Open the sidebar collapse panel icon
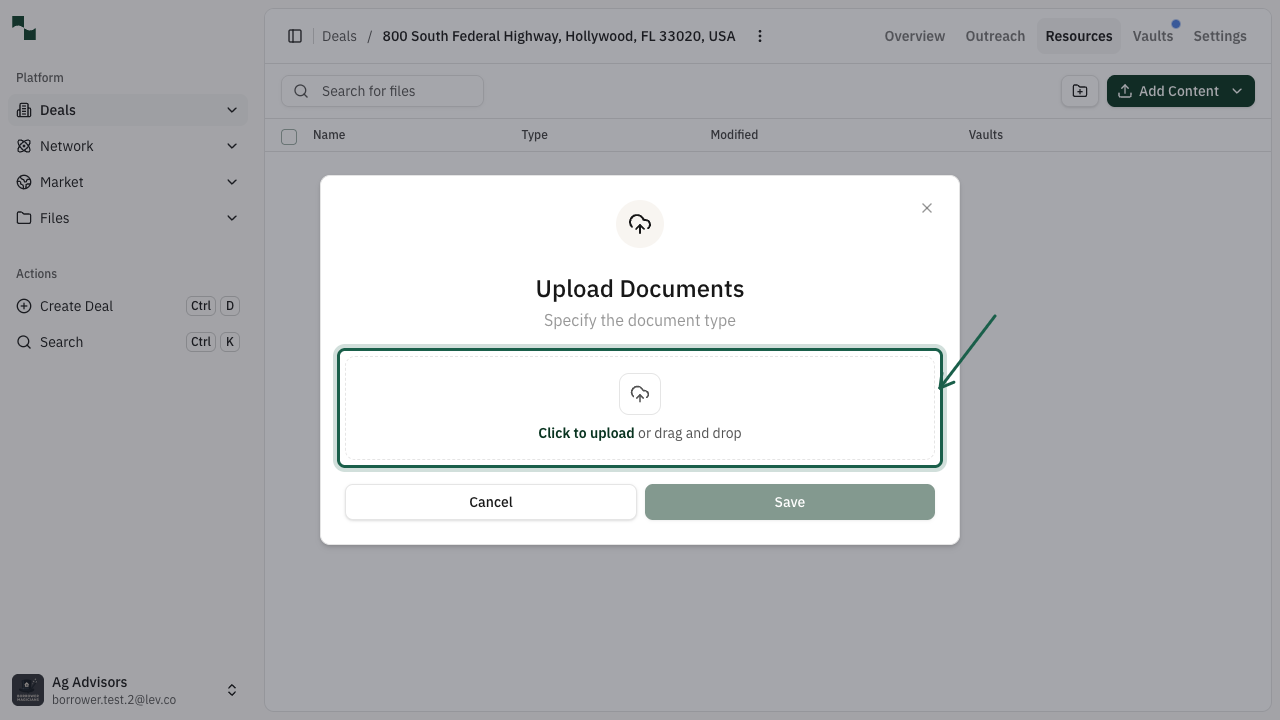1280x720 pixels. coord(295,35)
